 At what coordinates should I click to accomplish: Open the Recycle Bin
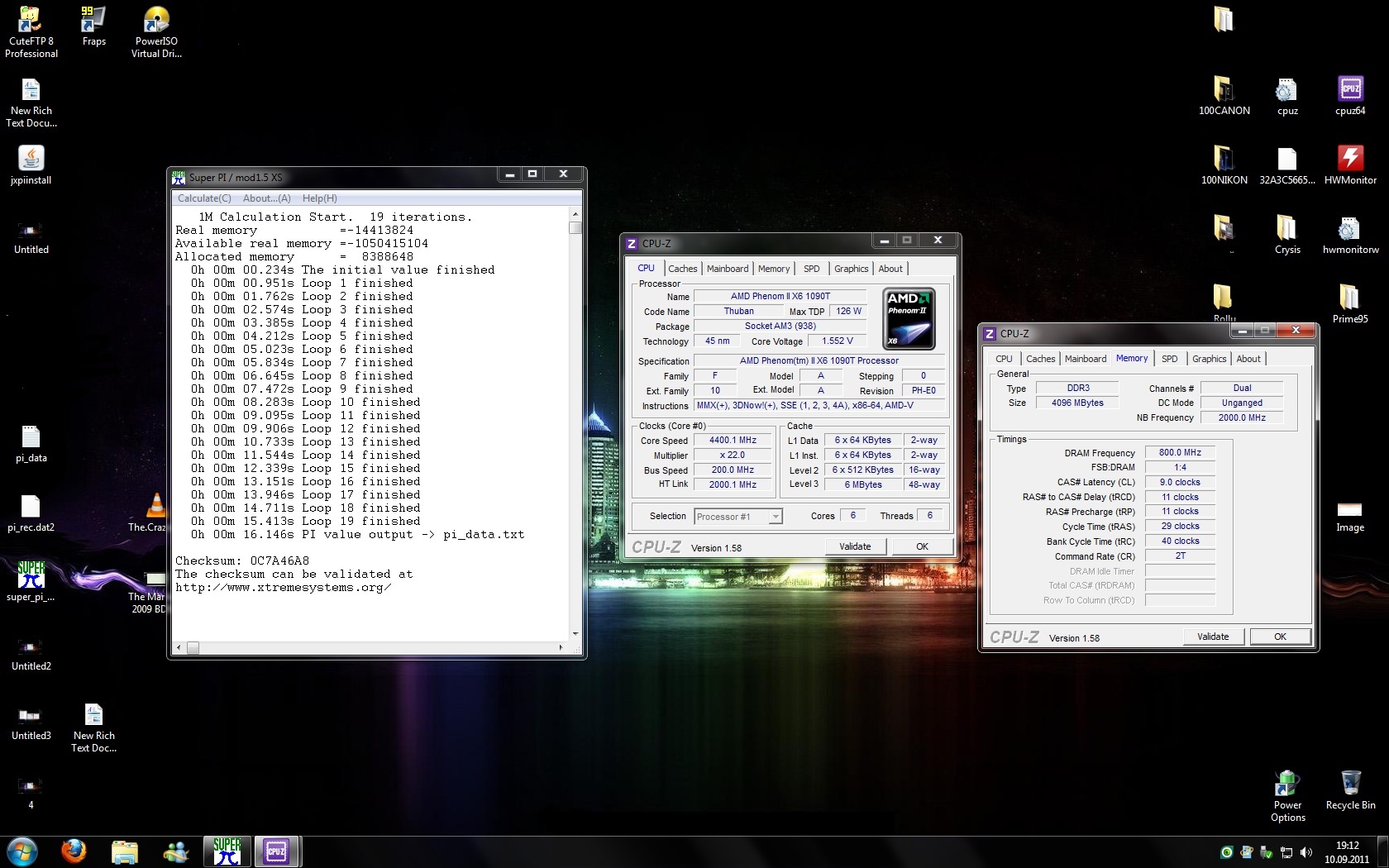click(1350, 790)
